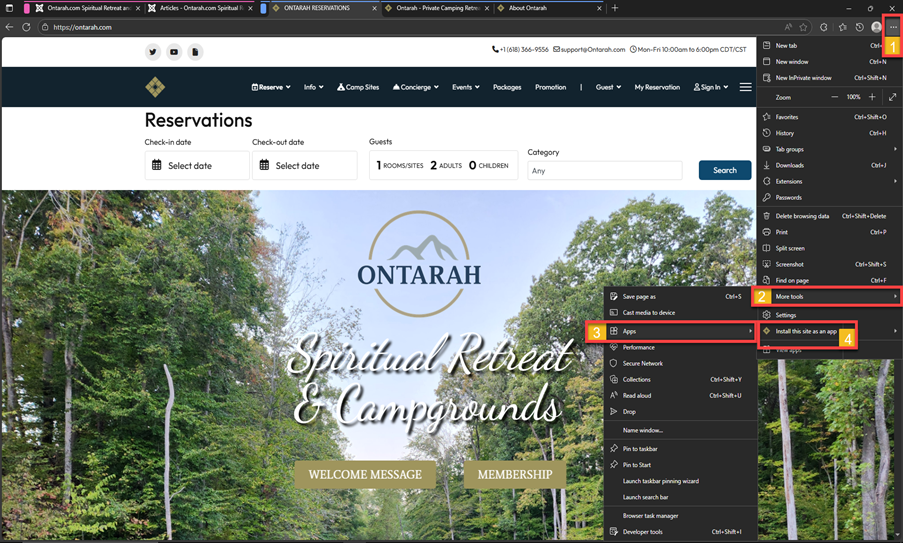Open Settings in the browser menu
The image size is (903, 543).
tap(829, 315)
